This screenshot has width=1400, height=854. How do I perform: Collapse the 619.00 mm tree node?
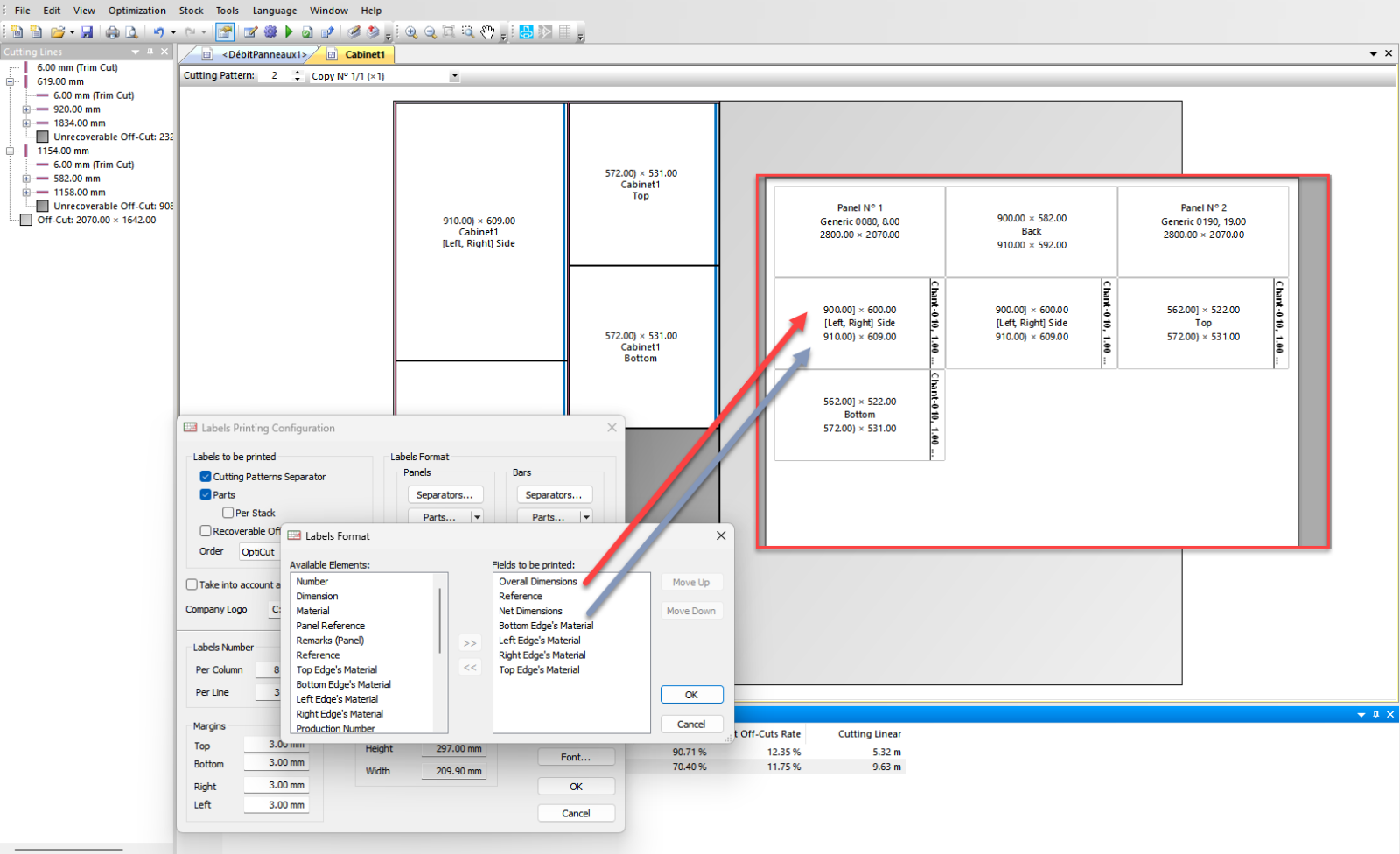click(x=10, y=81)
